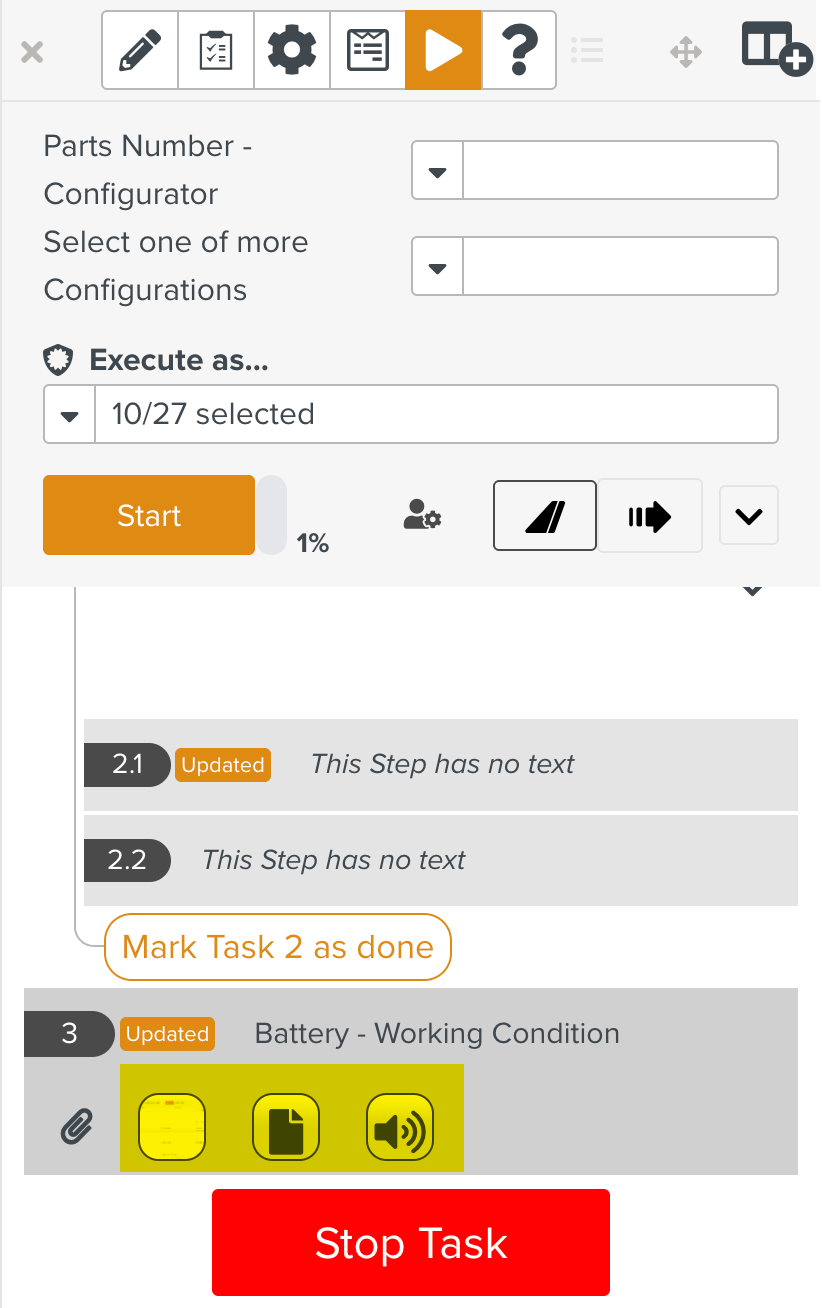
Task: Expand the Parts Number Configurator dropdown
Action: click(437, 171)
